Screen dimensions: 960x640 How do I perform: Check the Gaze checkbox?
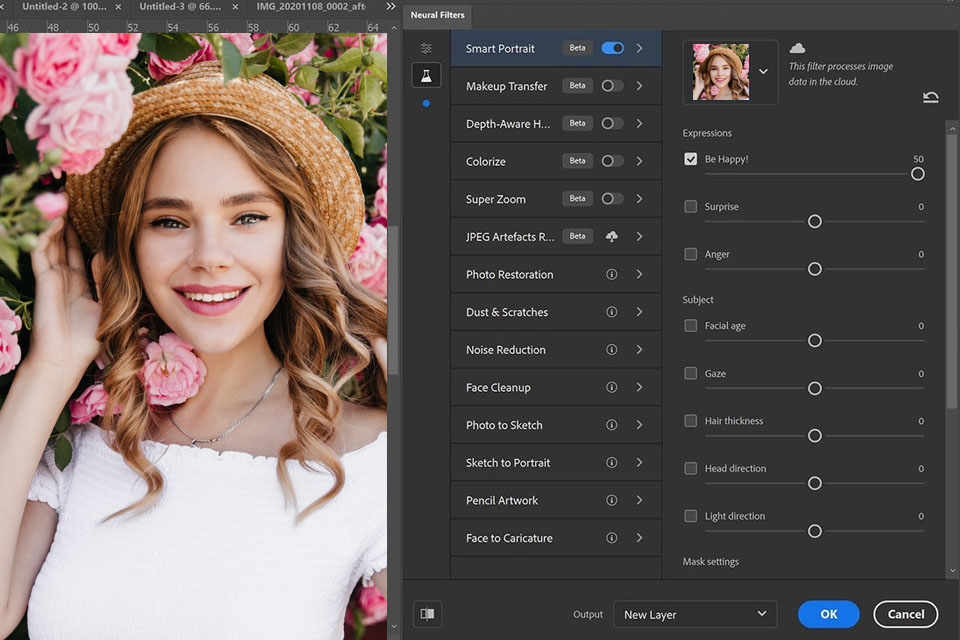point(691,374)
